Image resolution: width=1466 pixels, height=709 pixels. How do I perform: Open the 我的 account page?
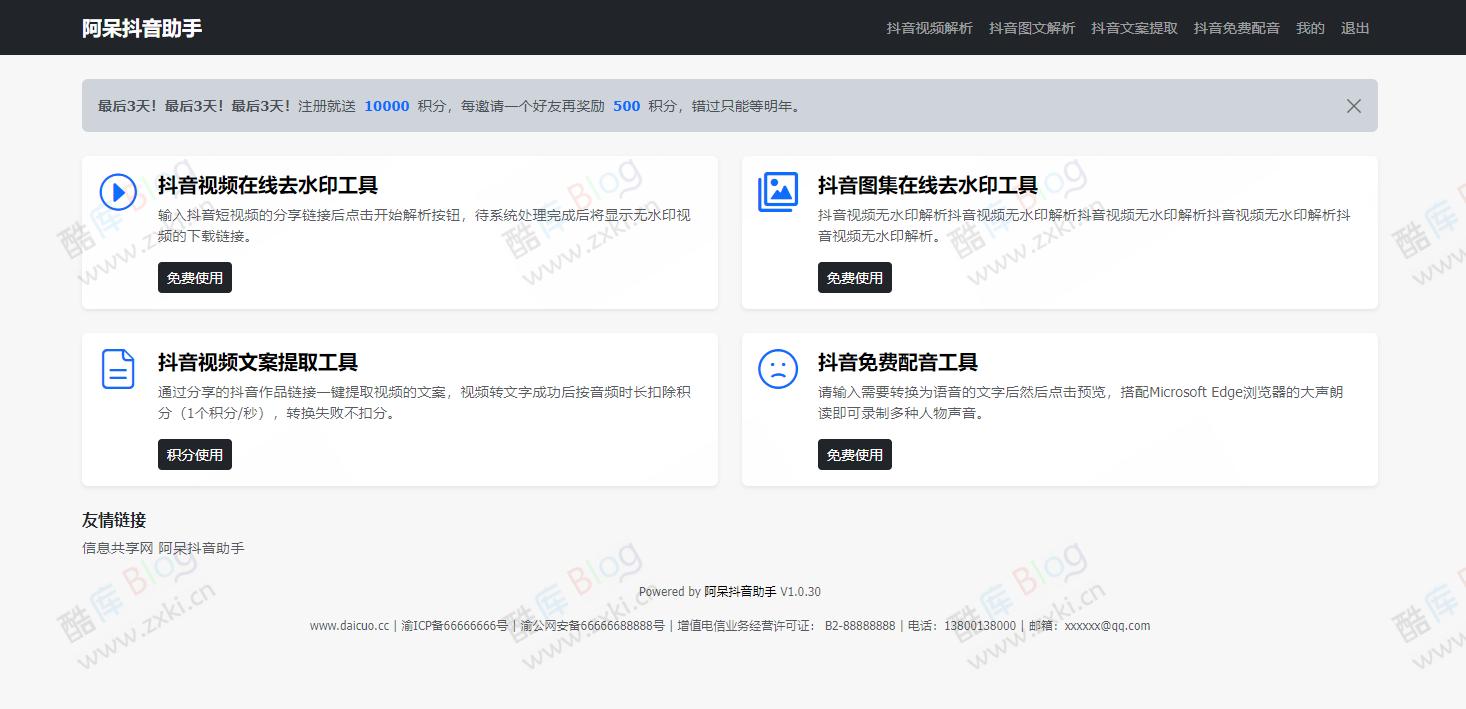[x=1310, y=28]
